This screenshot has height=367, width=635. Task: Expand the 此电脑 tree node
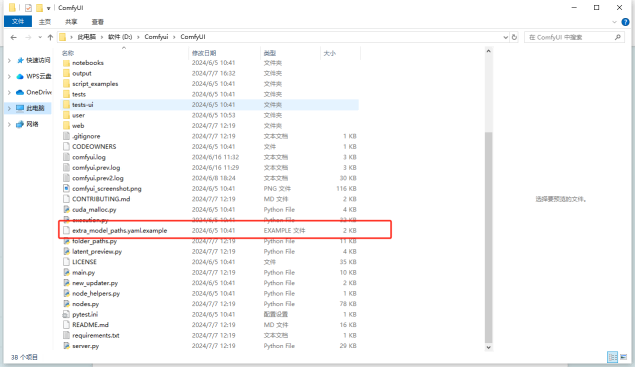point(9,108)
